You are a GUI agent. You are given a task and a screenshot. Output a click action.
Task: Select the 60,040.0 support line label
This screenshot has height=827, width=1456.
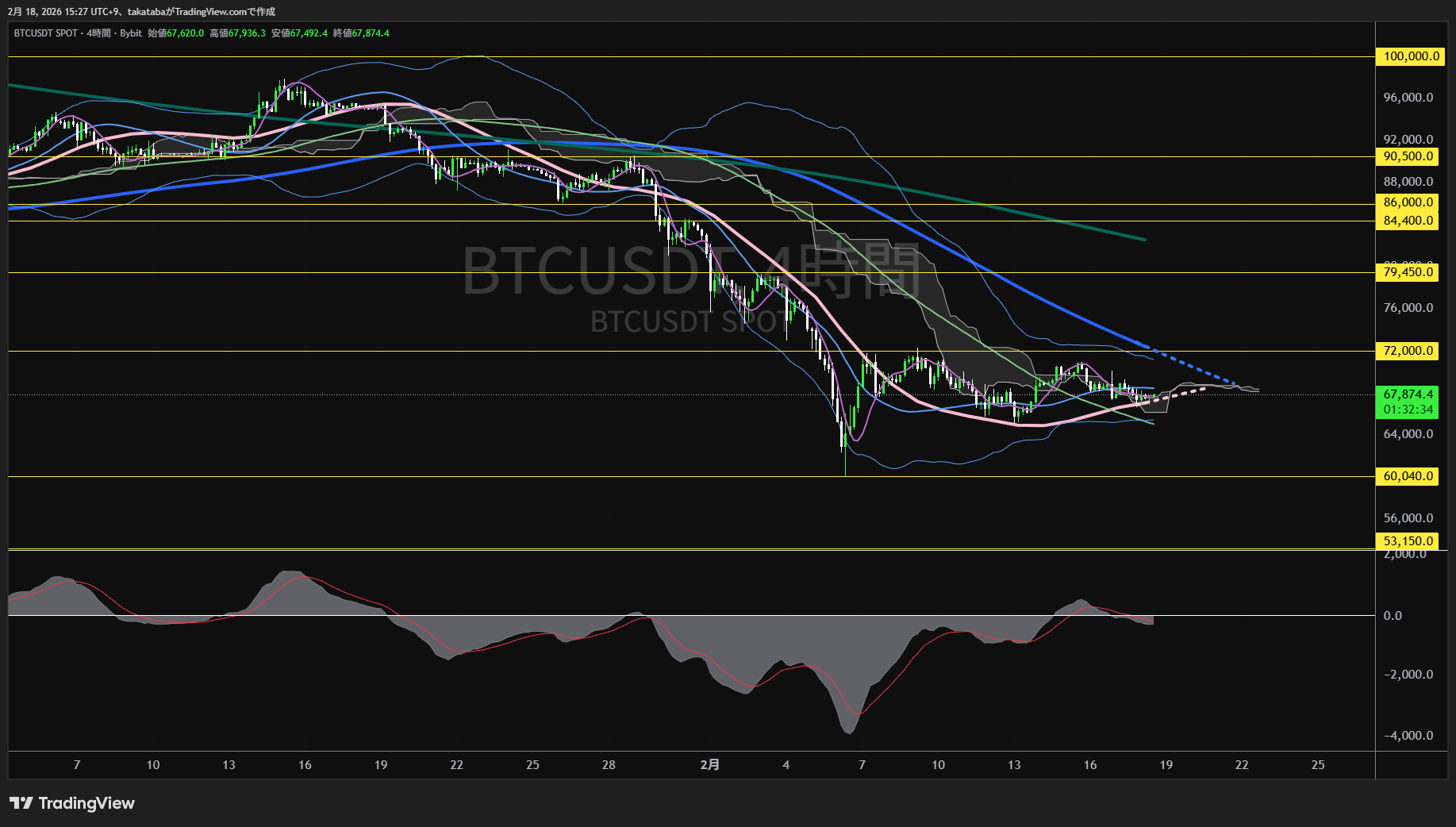point(1408,476)
